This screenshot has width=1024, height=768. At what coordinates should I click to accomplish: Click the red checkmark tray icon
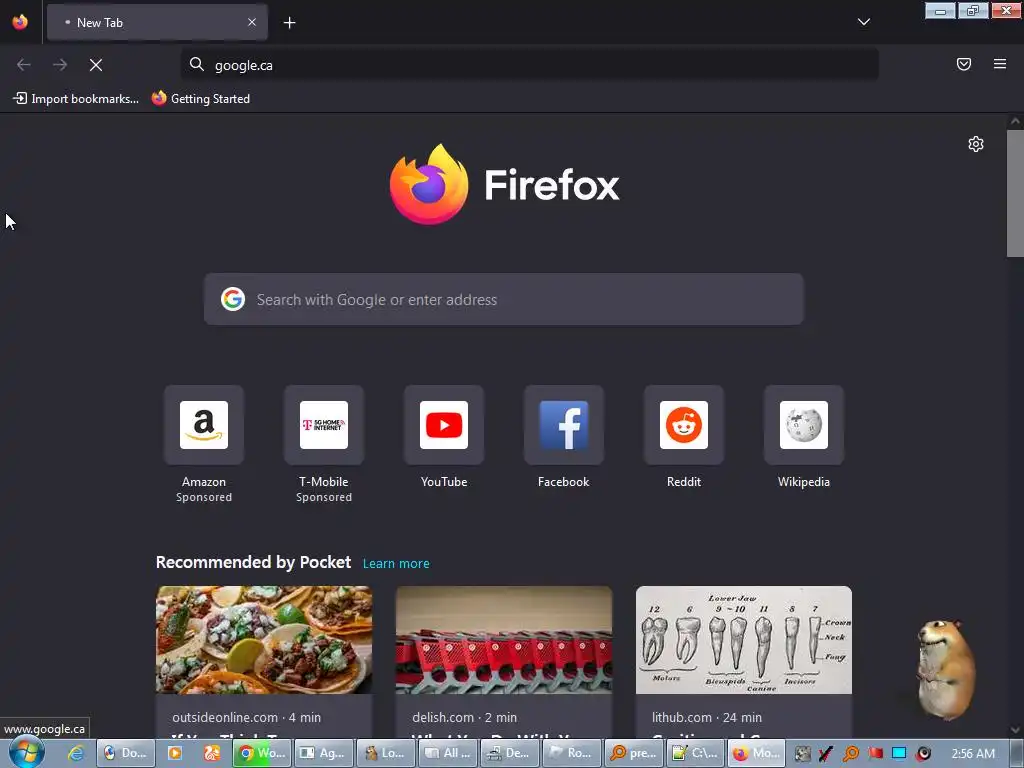click(826, 753)
